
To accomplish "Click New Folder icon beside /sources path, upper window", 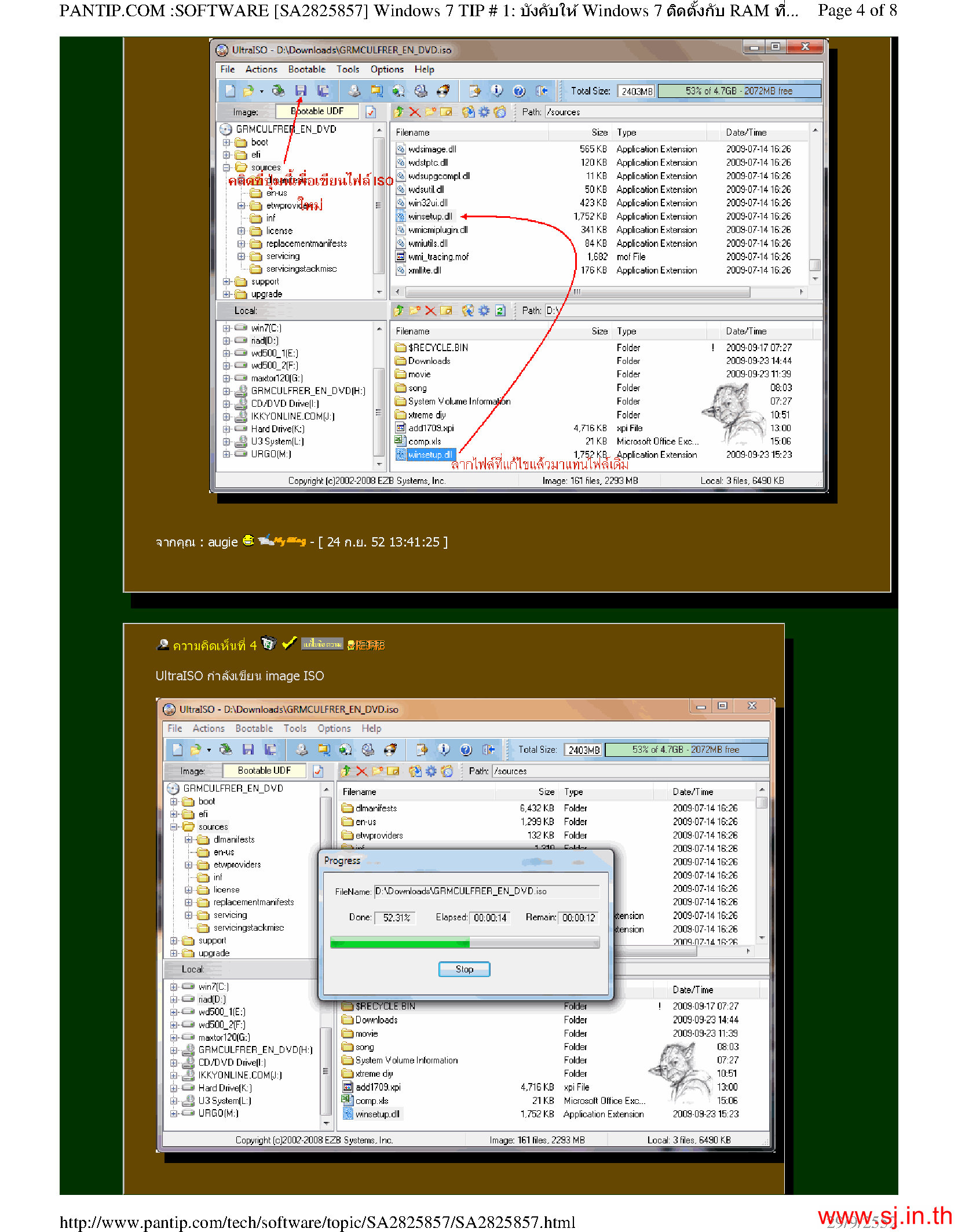I will pos(430,112).
